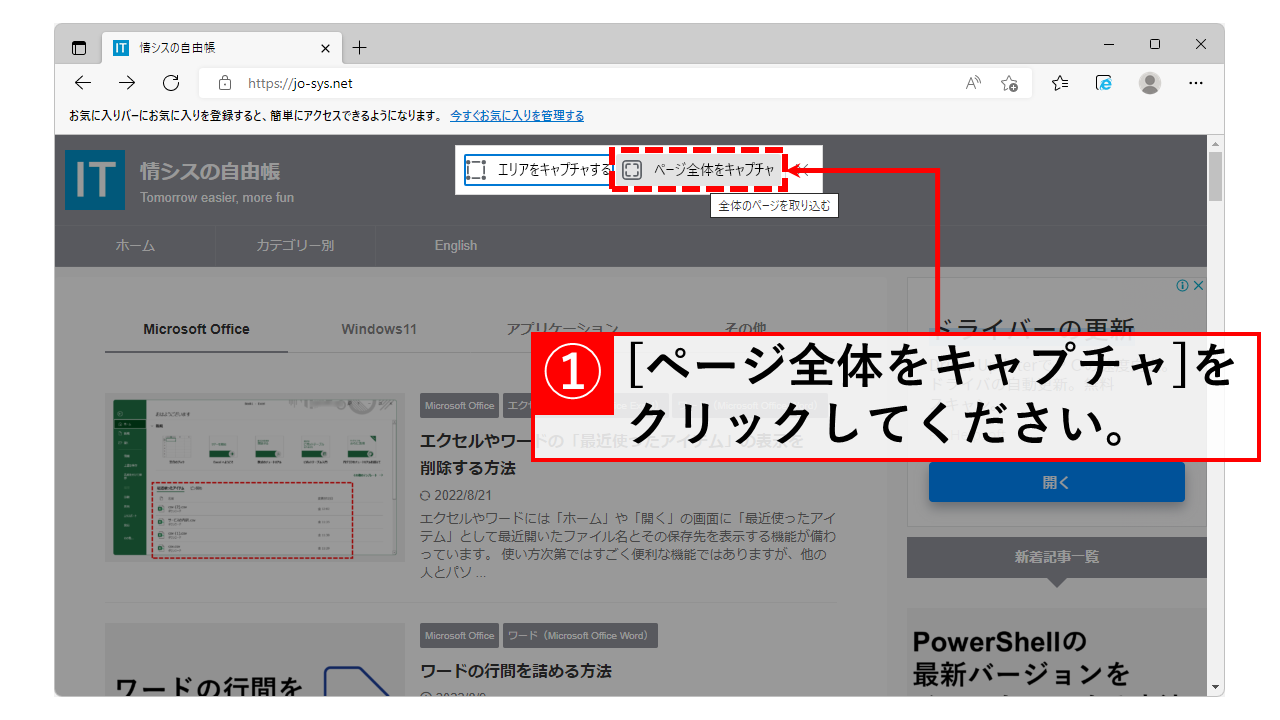Click the Read aloud icon
Viewport: 1280px width, 720px height.
(x=973, y=84)
